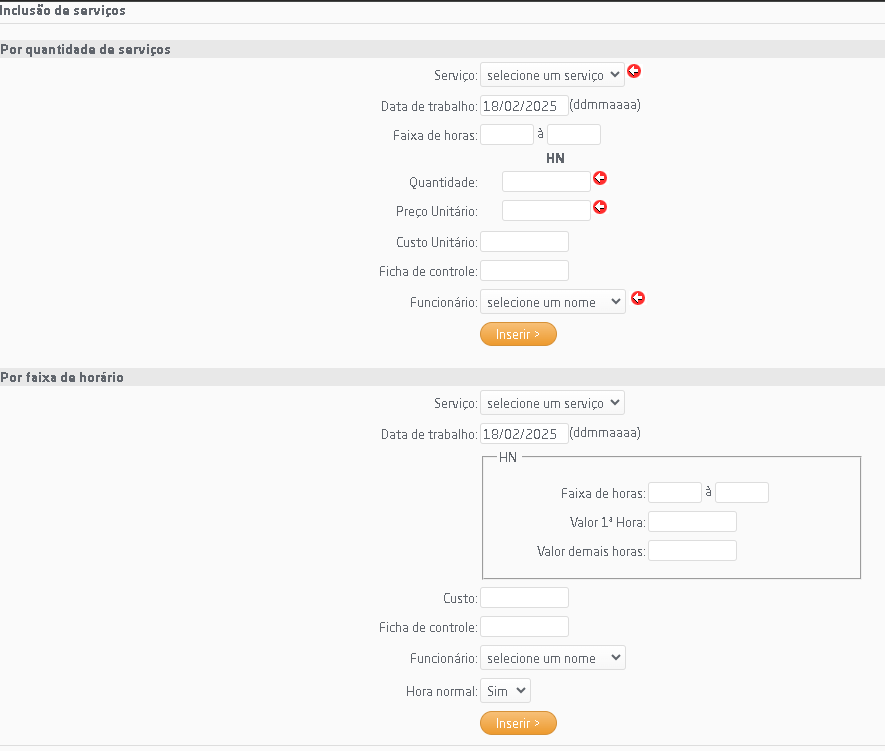
Task: Focus the Preço Unitário input field
Action: (x=546, y=211)
